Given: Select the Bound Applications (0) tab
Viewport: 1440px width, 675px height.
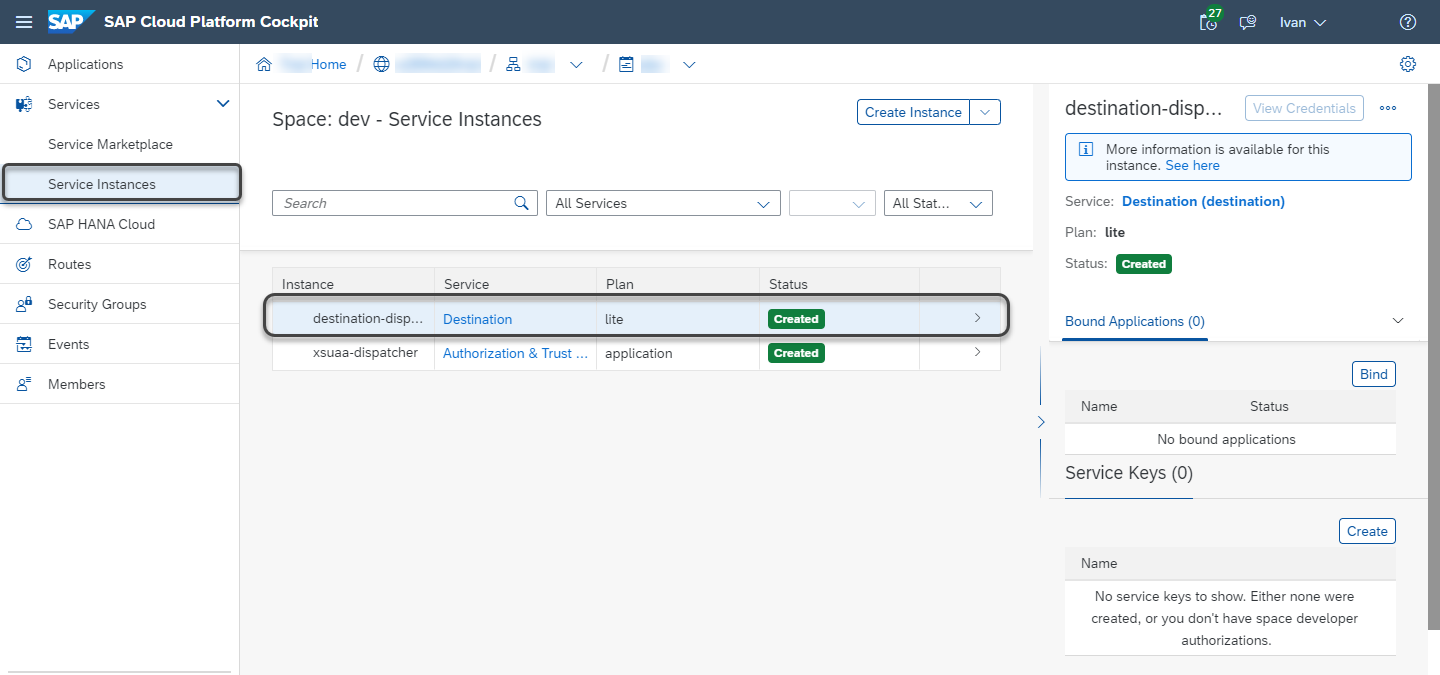Looking at the screenshot, I should (1135, 321).
